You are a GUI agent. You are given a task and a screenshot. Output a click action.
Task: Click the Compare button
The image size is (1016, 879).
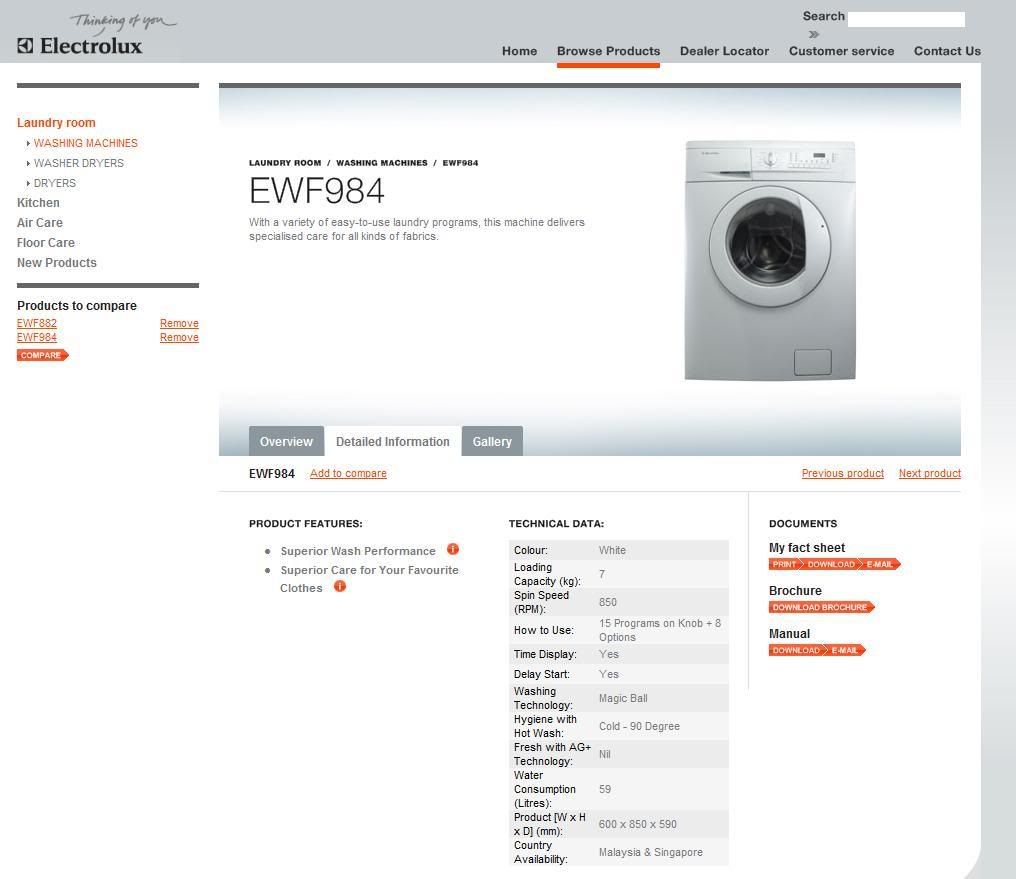click(x=43, y=355)
